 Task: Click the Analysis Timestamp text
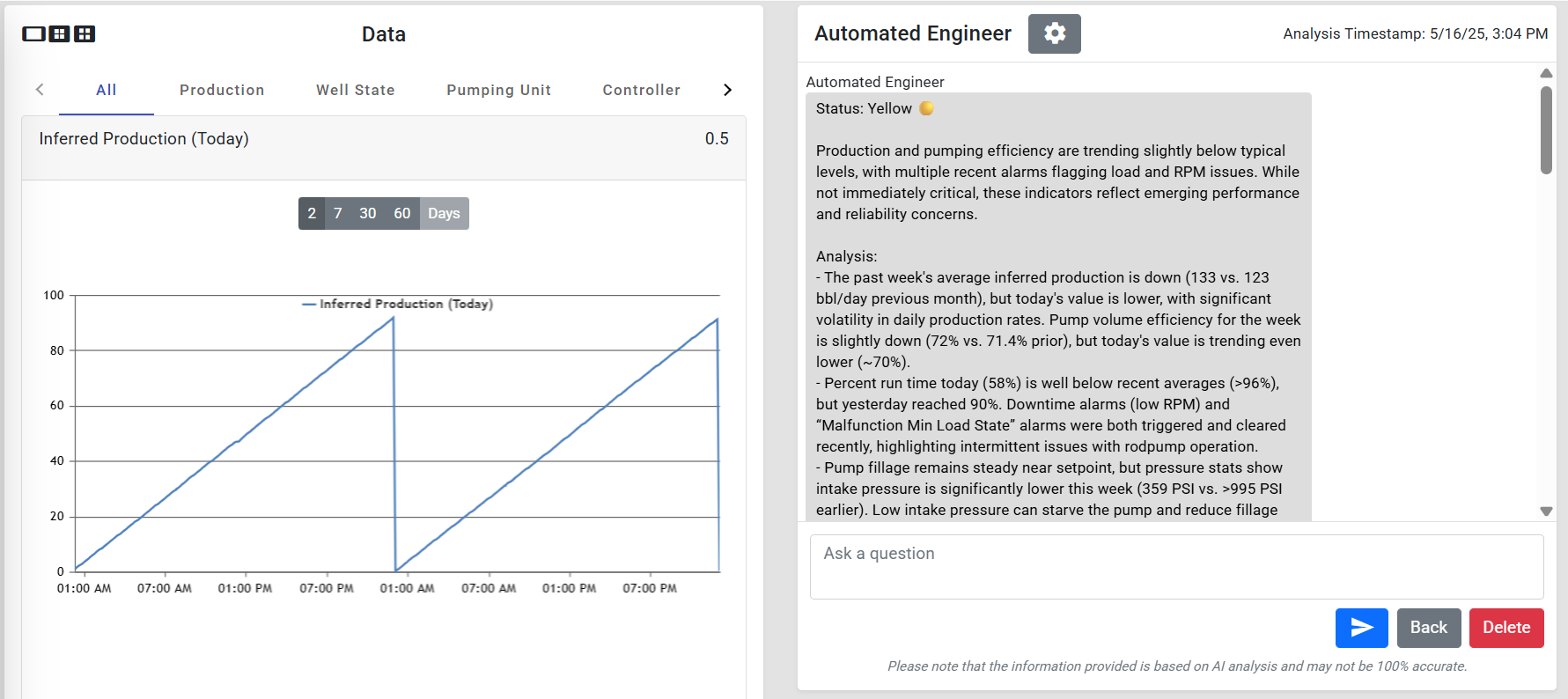point(1415,33)
